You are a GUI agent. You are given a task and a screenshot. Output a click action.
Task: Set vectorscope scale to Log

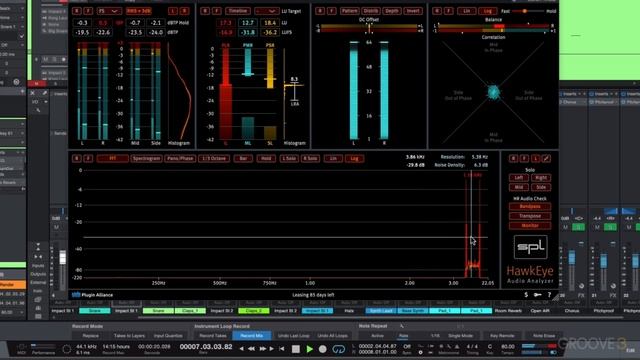click(487, 11)
